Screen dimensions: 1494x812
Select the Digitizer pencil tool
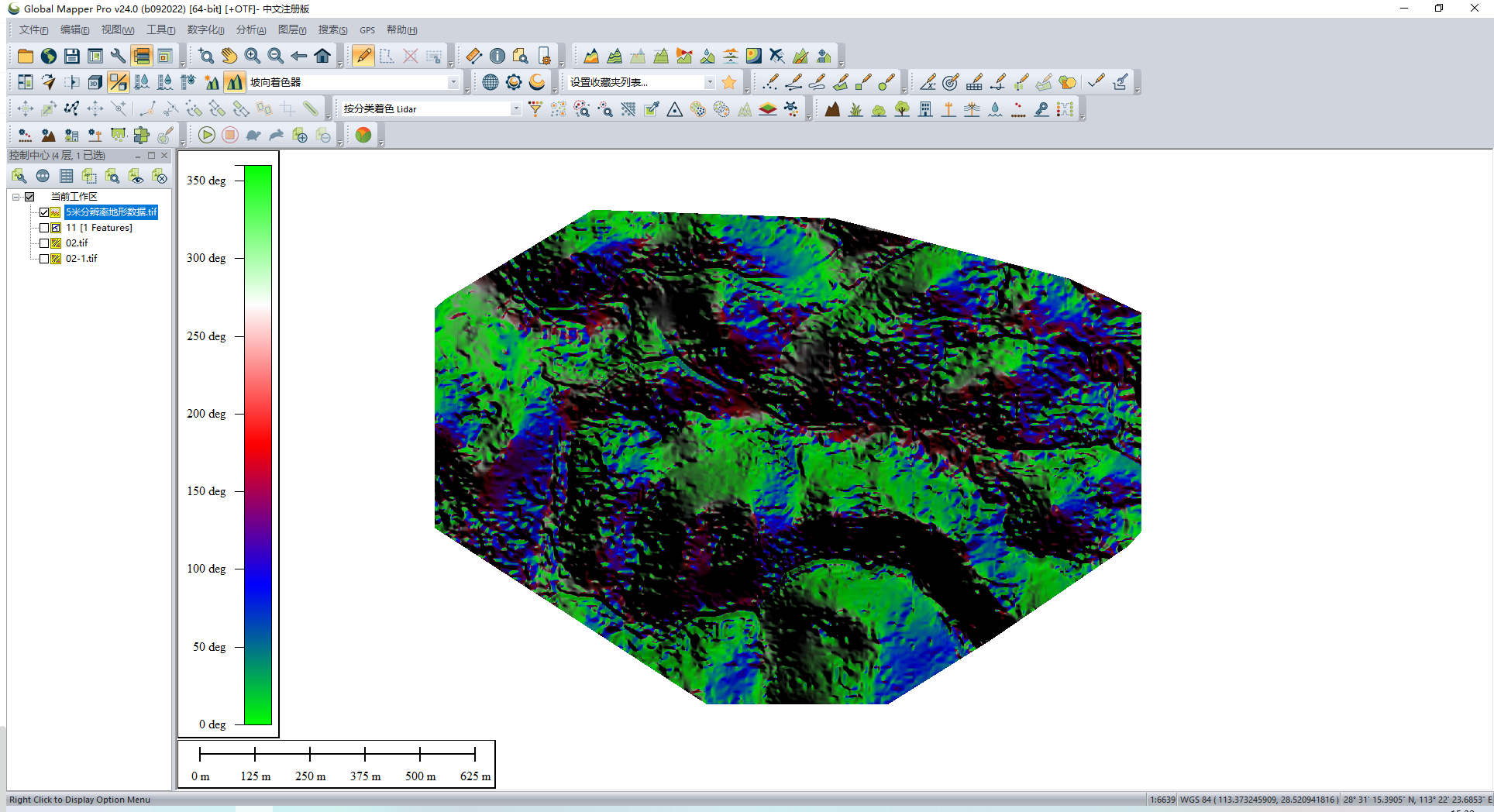click(363, 56)
